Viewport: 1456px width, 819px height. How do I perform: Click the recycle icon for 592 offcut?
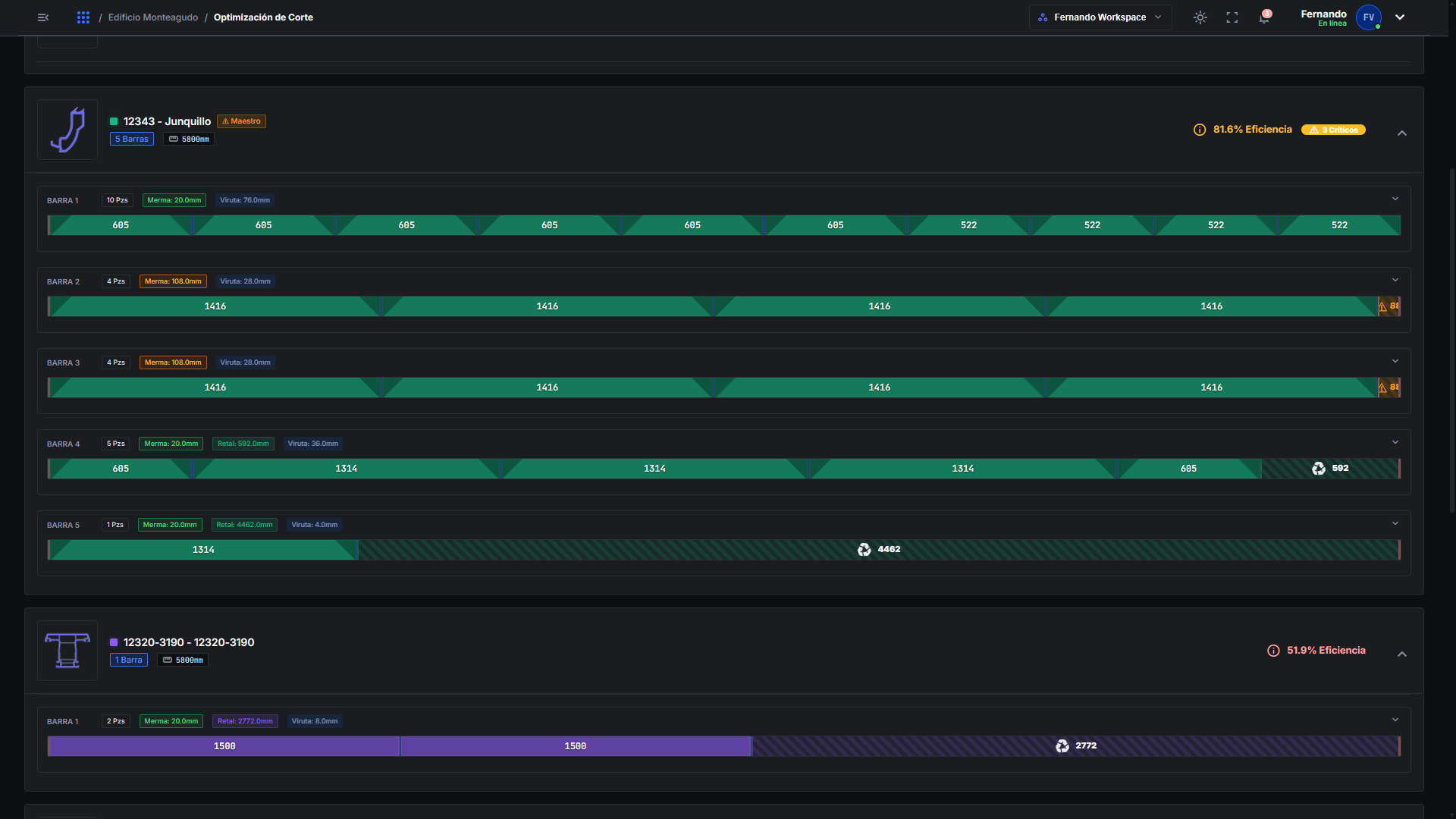click(1319, 469)
